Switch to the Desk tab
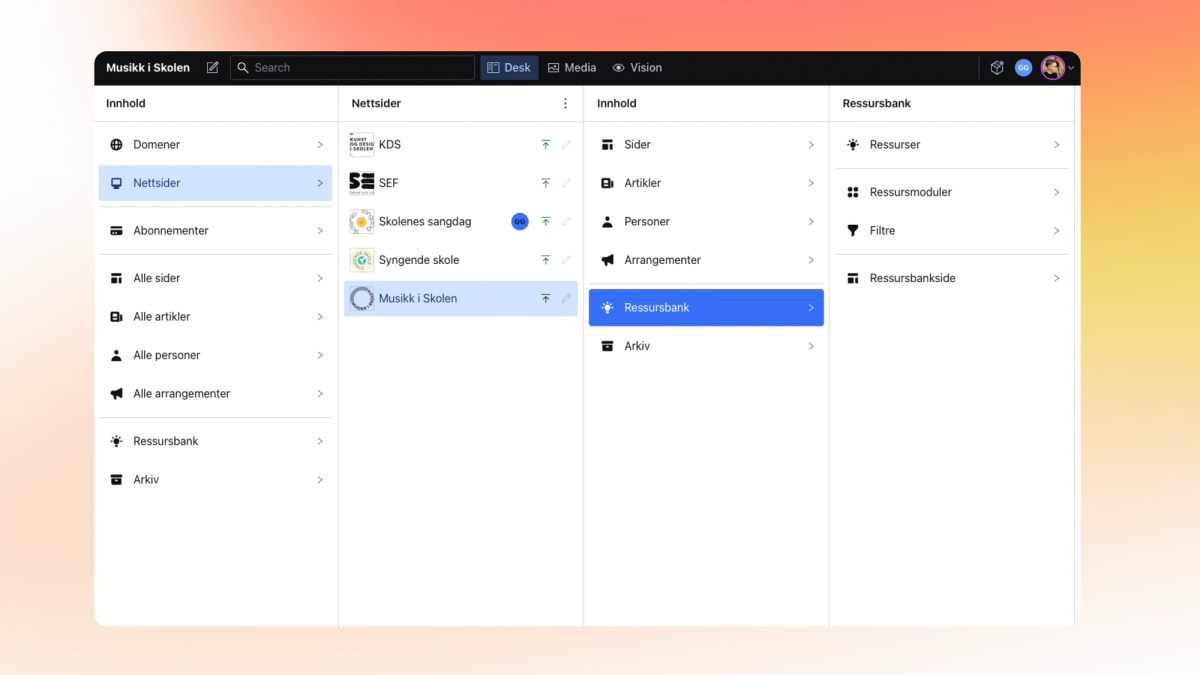Image resolution: width=1200 pixels, height=675 pixels. click(x=509, y=68)
